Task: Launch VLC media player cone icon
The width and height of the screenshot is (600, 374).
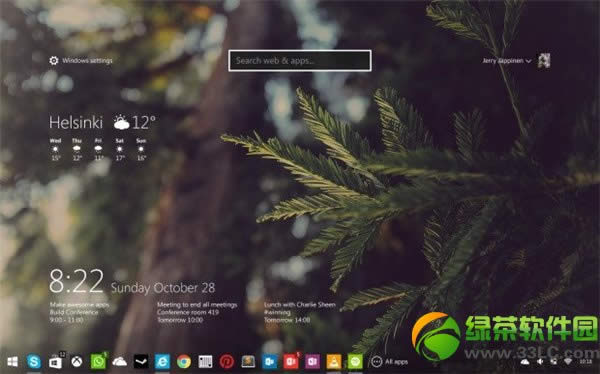Action: [x=334, y=361]
